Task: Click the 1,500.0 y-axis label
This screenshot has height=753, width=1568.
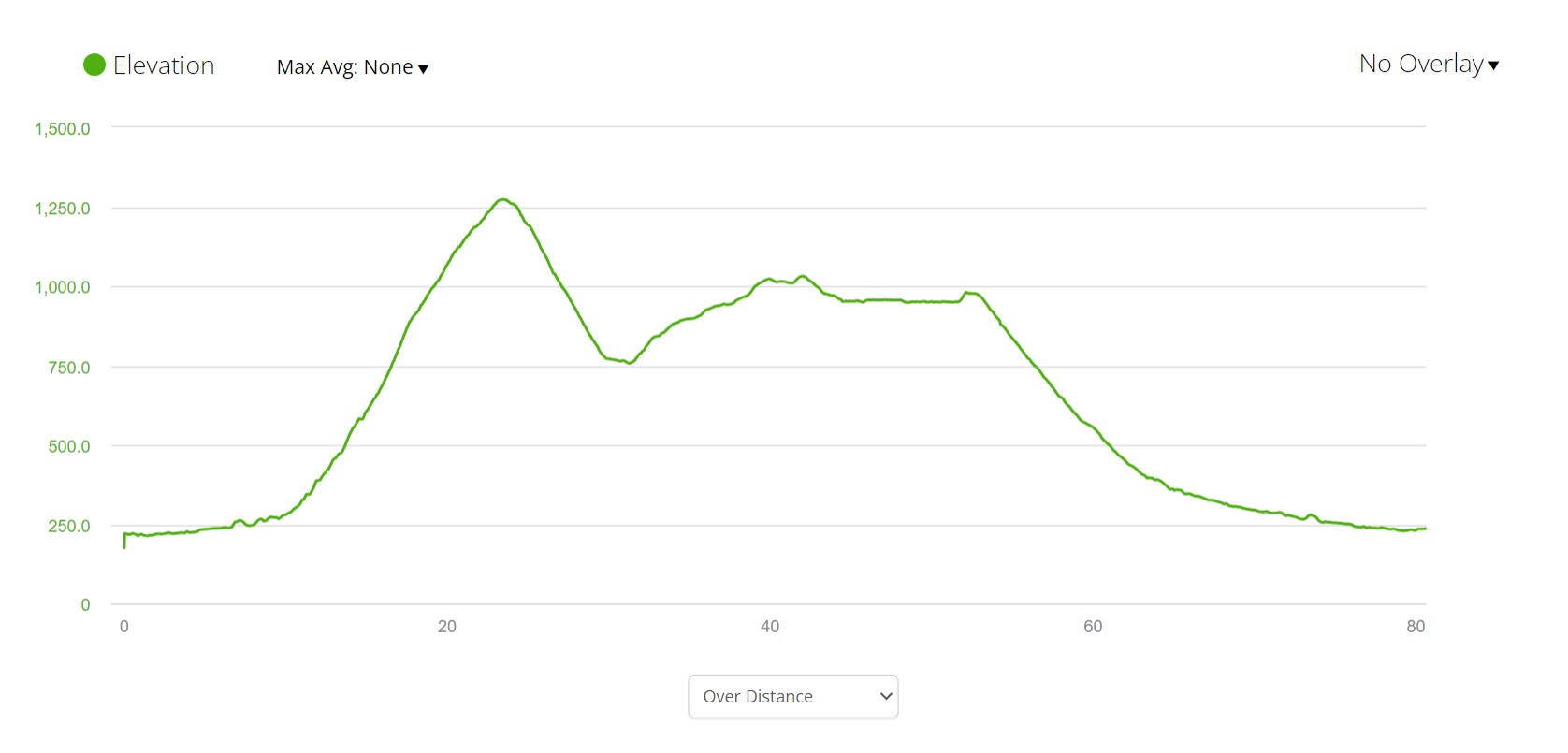Action: [63, 129]
